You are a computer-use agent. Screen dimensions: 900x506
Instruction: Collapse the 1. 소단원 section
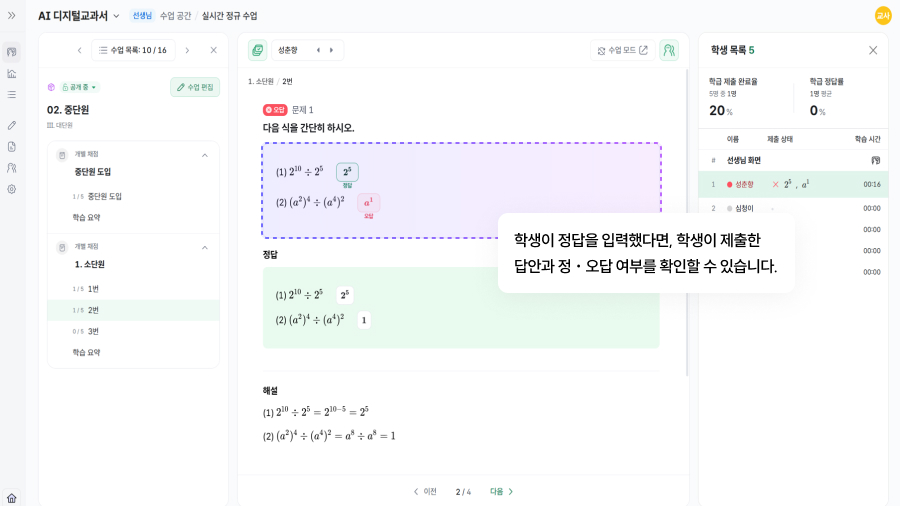(205, 247)
